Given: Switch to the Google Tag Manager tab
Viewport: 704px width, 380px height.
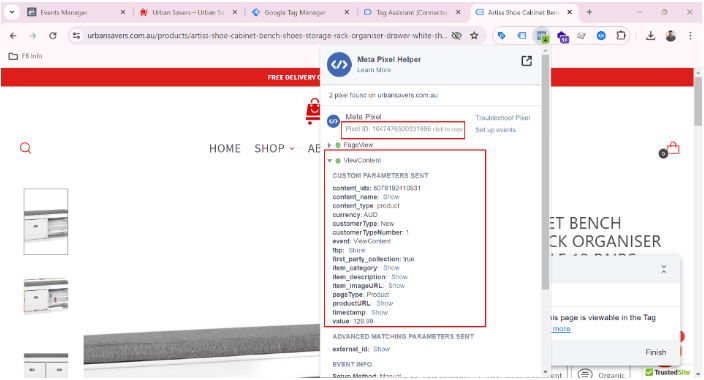Looking at the screenshot, I should [x=295, y=13].
